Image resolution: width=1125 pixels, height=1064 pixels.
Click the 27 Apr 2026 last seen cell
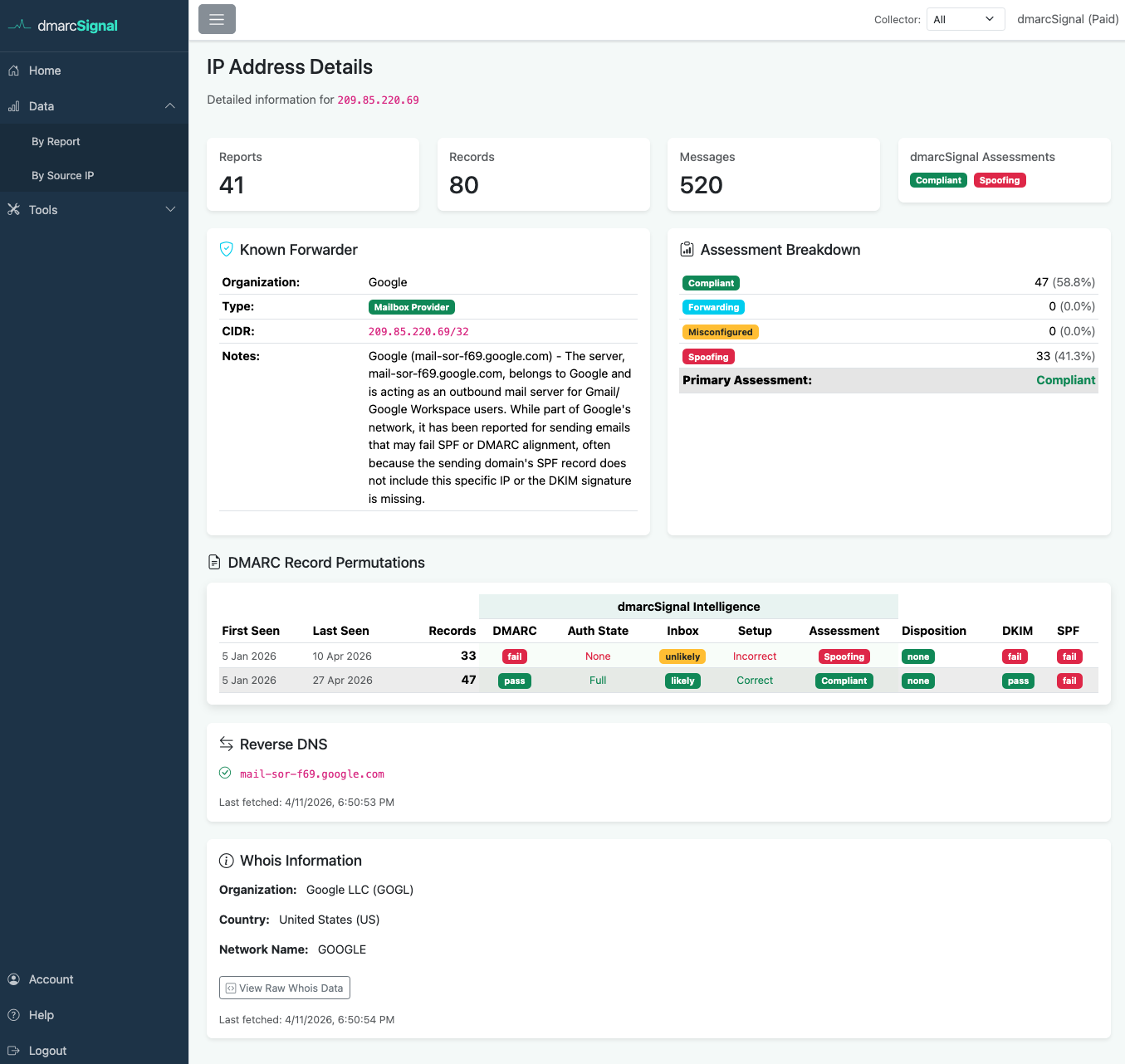click(342, 681)
